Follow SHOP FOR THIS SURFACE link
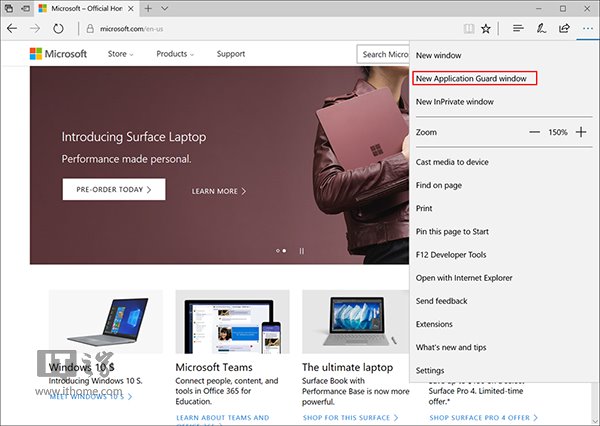Image resolution: width=600 pixels, height=426 pixels. pos(351,418)
